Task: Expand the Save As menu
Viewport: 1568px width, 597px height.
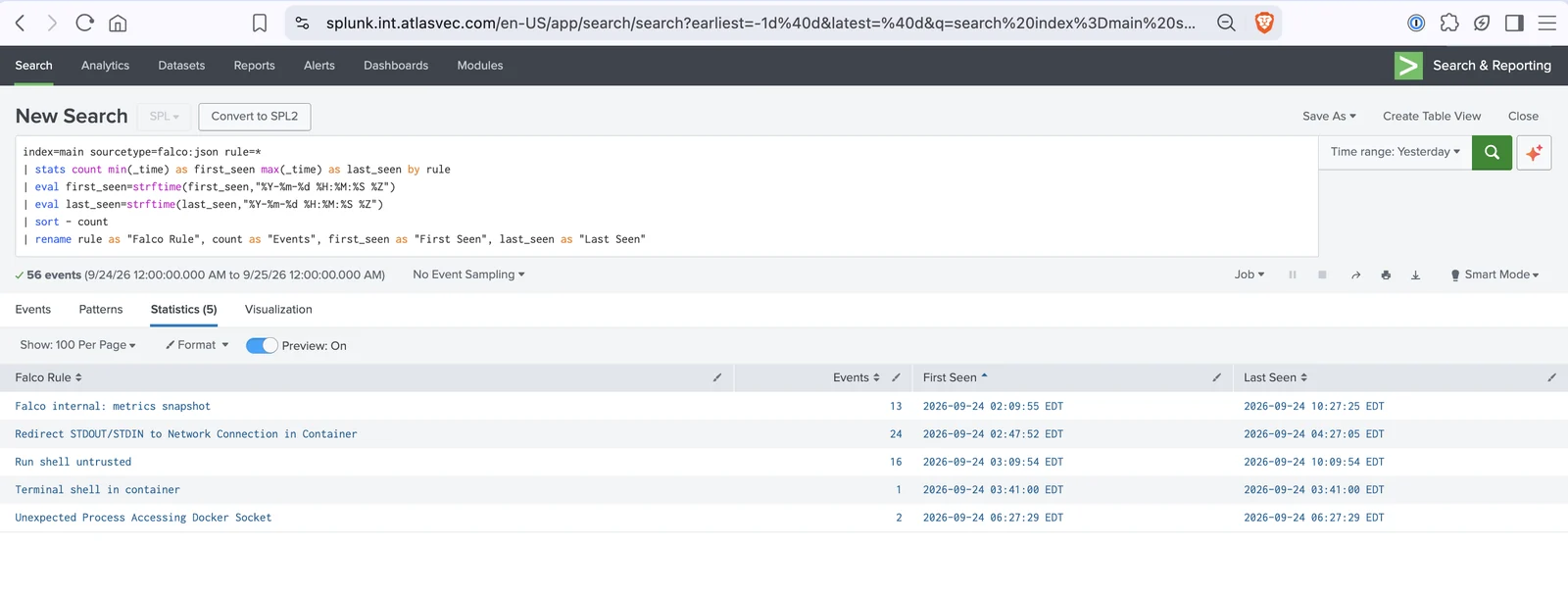Action: tap(1329, 116)
